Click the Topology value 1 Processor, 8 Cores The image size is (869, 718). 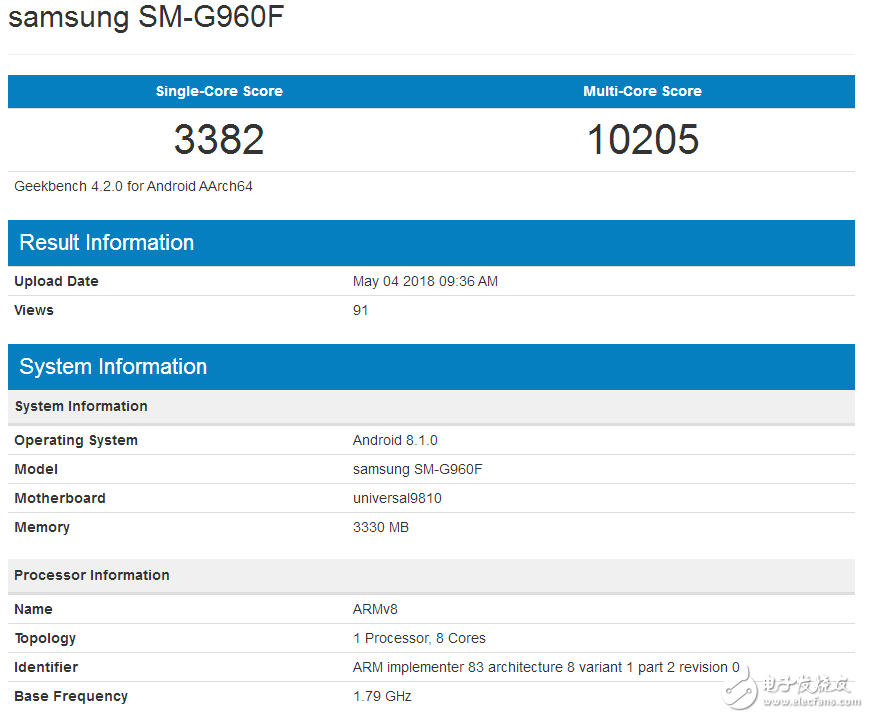click(419, 638)
